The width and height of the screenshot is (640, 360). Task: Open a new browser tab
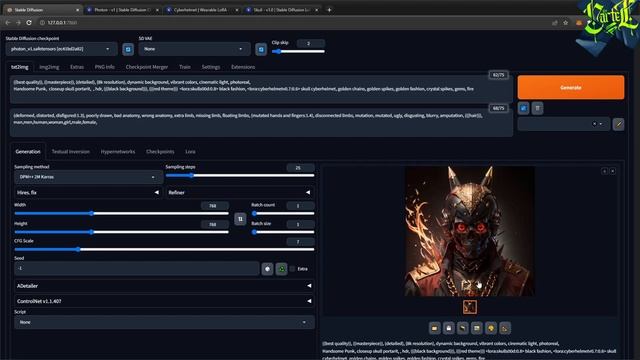point(329,10)
